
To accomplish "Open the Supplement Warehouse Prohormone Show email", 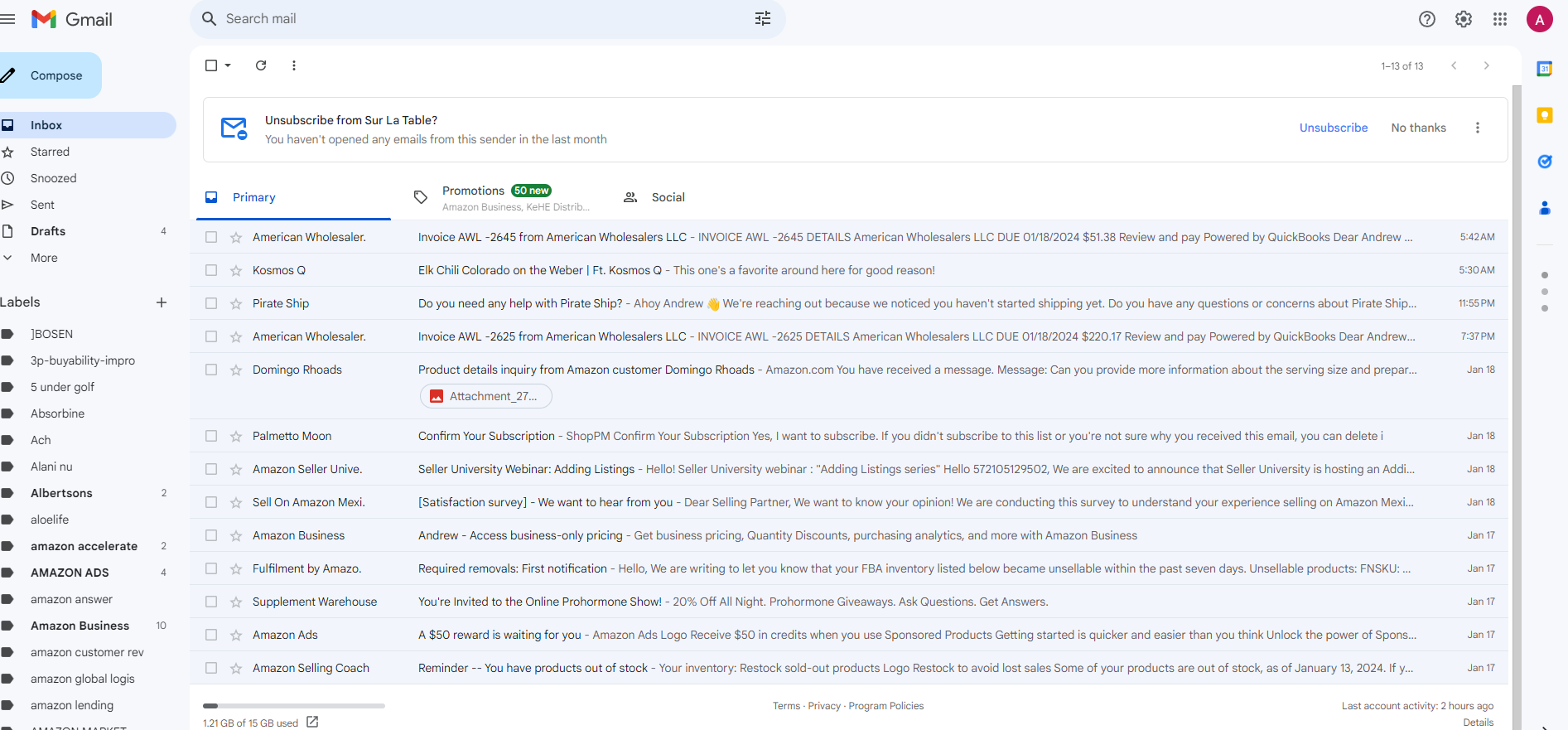I will 849,602.
